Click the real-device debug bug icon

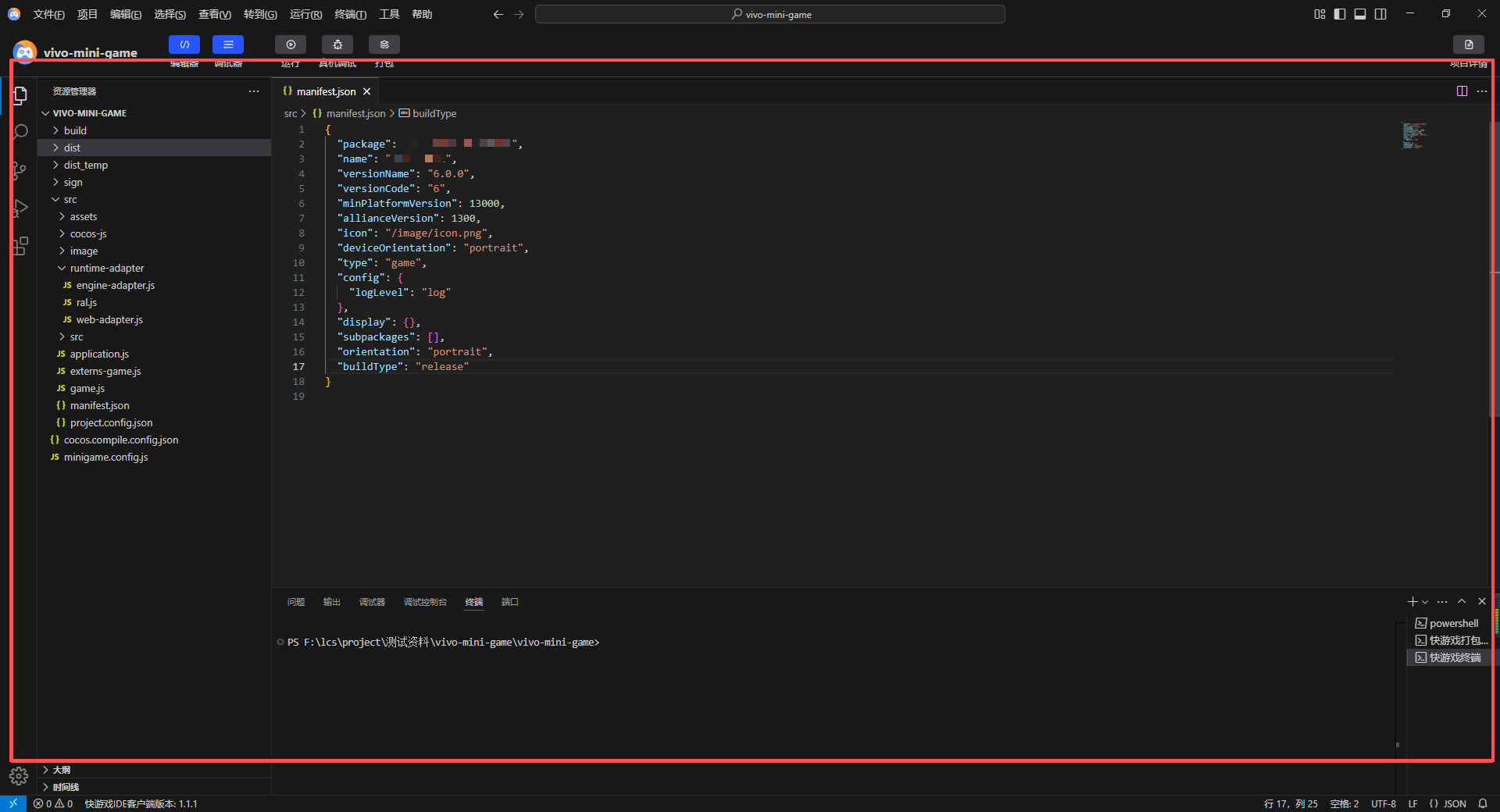point(337,45)
